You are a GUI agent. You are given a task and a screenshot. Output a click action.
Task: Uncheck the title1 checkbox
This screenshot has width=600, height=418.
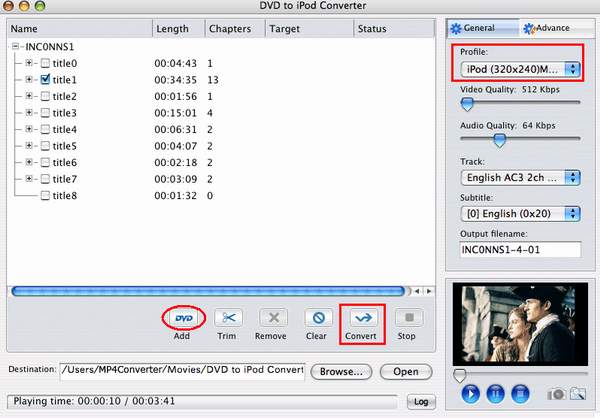tap(45, 80)
